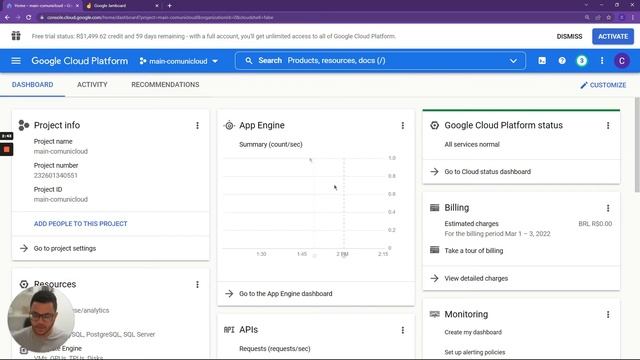Go to project settings link
This screenshot has height=360, width=640.
point(65,248)
